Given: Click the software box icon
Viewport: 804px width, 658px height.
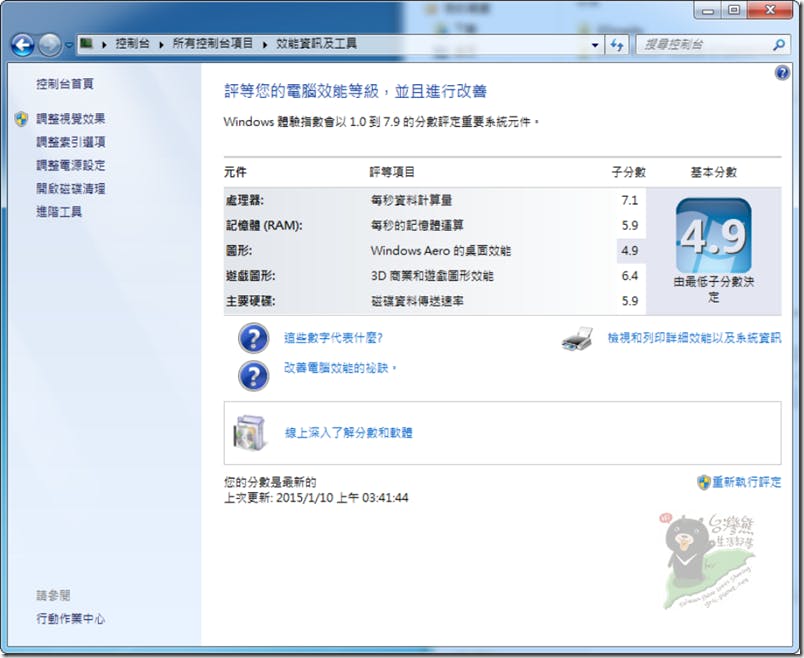Looking at the screenshot, I should [x=250, y=433].
